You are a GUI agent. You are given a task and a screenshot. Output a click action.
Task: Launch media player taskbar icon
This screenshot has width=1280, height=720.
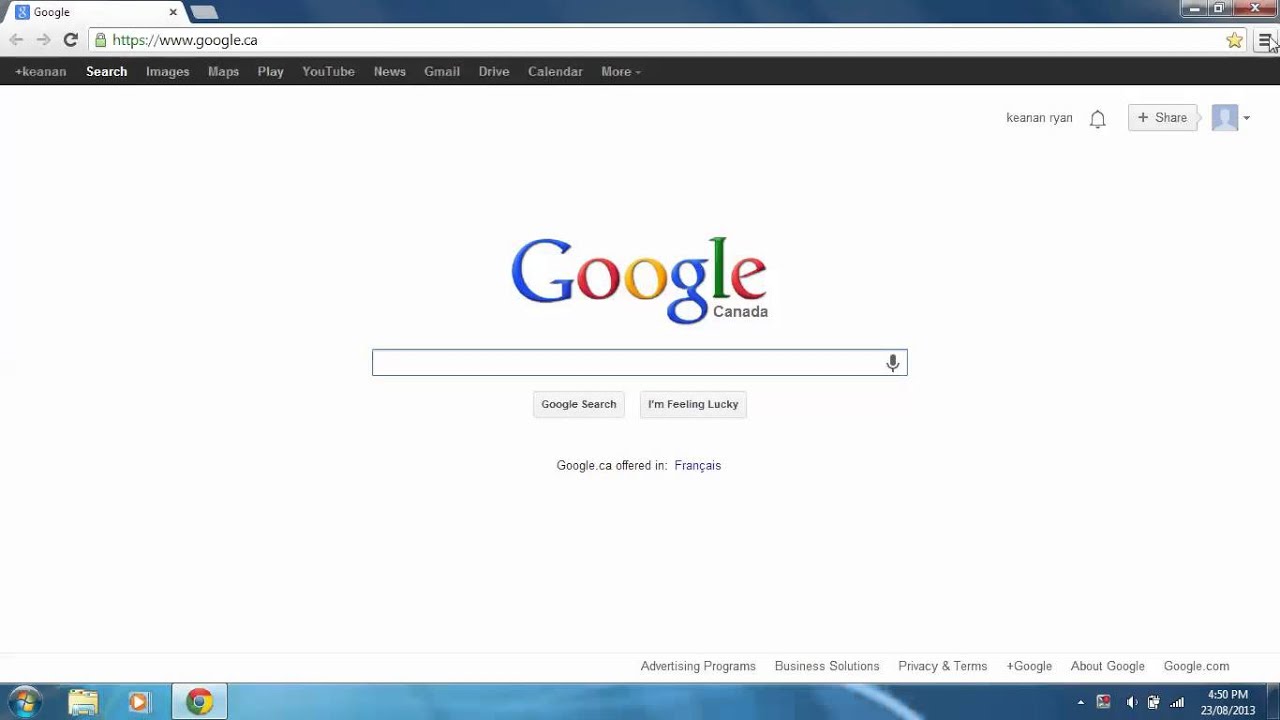tap(138, 703)
